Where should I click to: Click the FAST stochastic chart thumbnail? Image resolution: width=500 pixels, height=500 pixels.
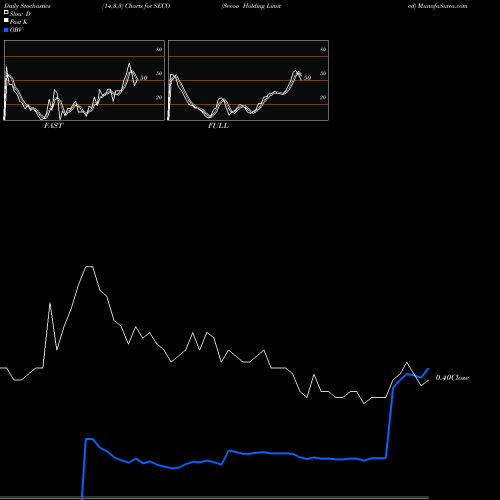pos(84,80)
